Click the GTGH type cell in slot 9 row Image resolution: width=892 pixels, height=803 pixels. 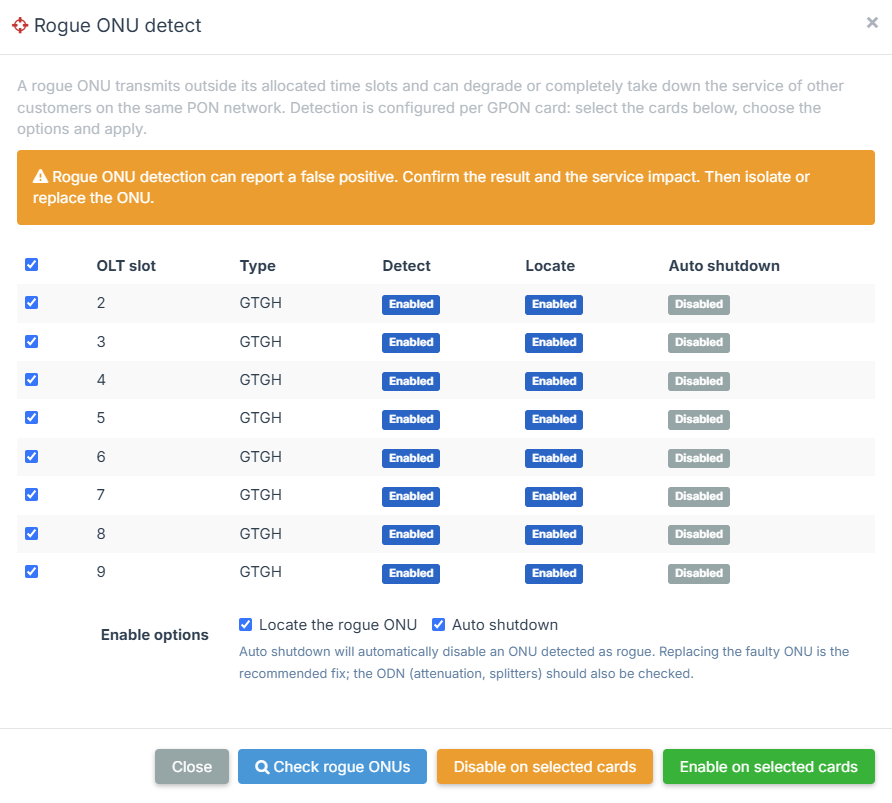[261, 572]
